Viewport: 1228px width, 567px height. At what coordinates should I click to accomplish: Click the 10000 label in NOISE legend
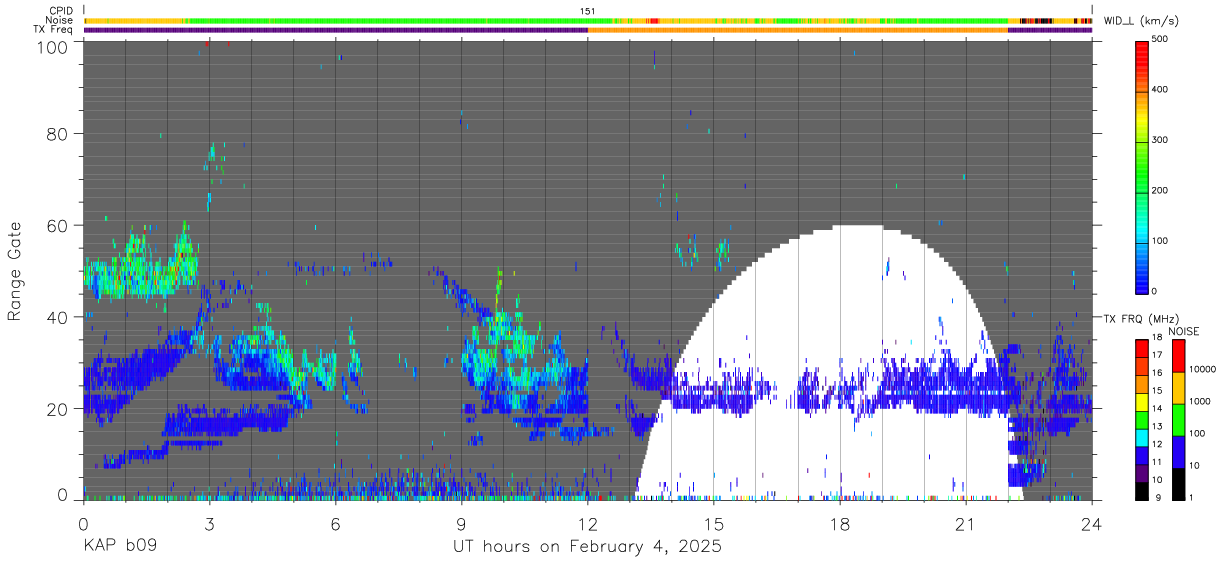point(1202,369)
